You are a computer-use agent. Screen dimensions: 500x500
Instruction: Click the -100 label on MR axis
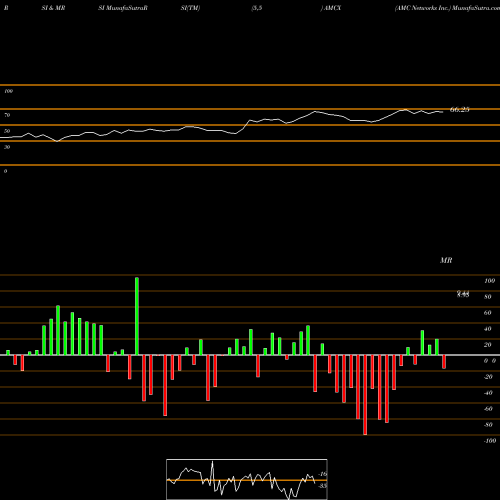point(490,441)
